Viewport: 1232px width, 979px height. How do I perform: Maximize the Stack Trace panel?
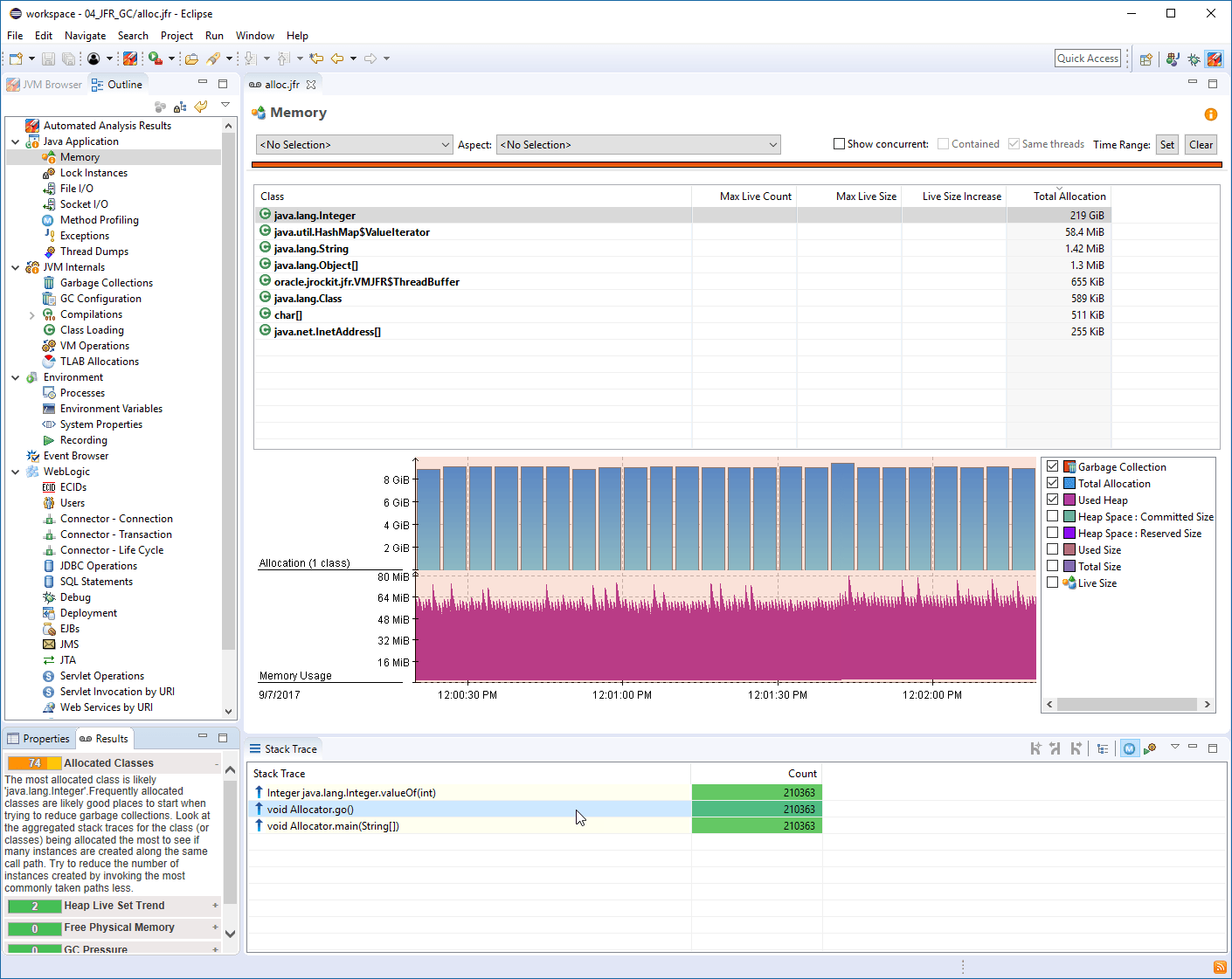click(1213, 748)
